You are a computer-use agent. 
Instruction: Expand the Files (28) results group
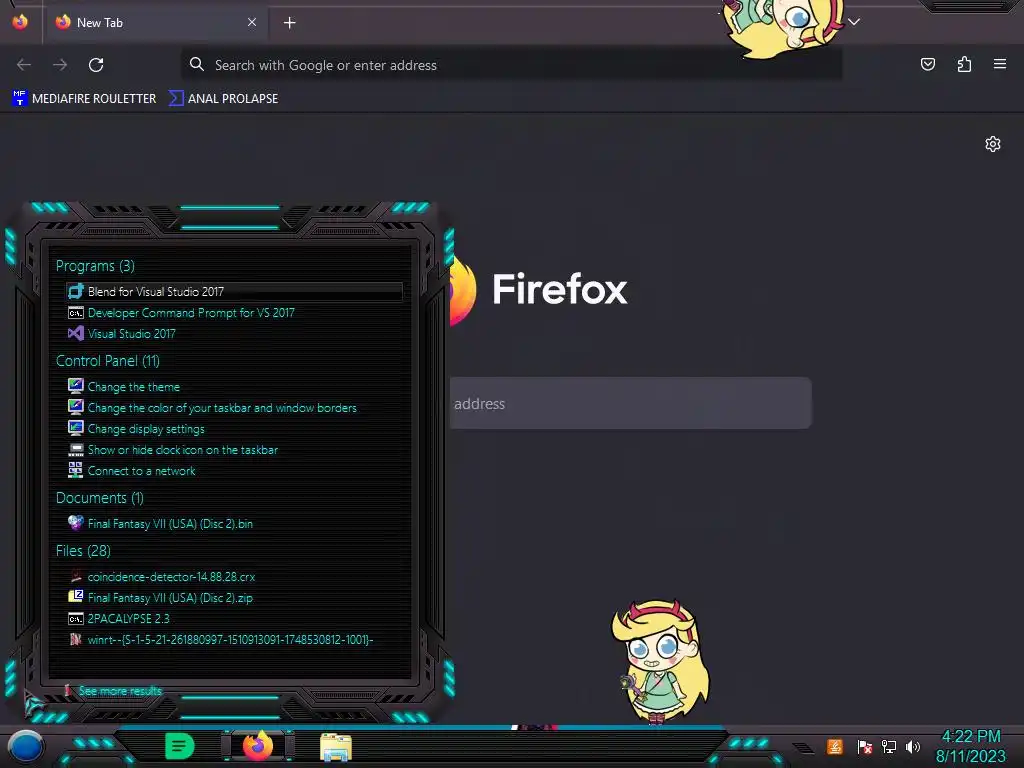tap(83, 551)
